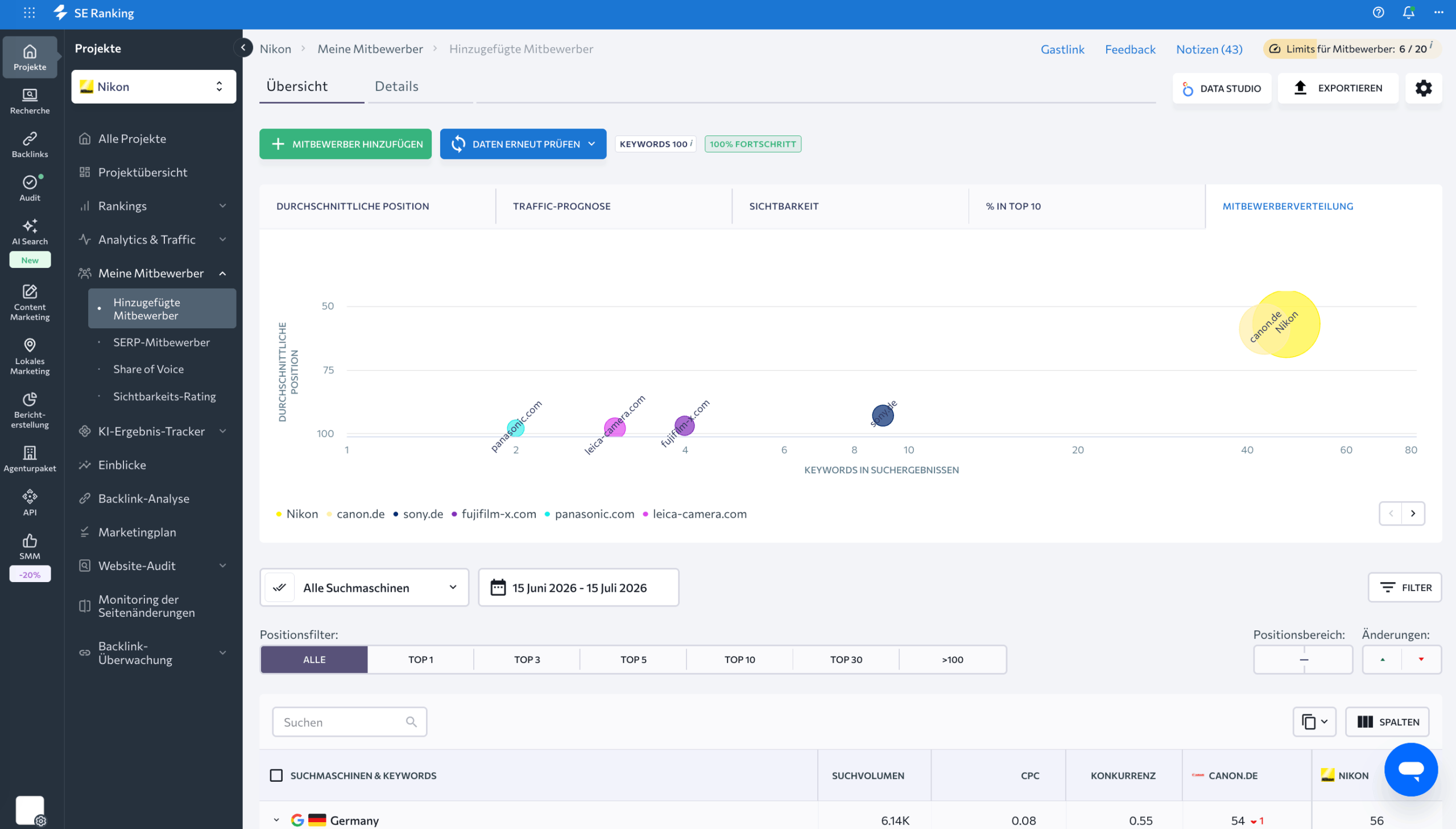Toggle leica-camera.com series in chart legend
Viewport: 1456px width, 829px height.
click(694, 514)
